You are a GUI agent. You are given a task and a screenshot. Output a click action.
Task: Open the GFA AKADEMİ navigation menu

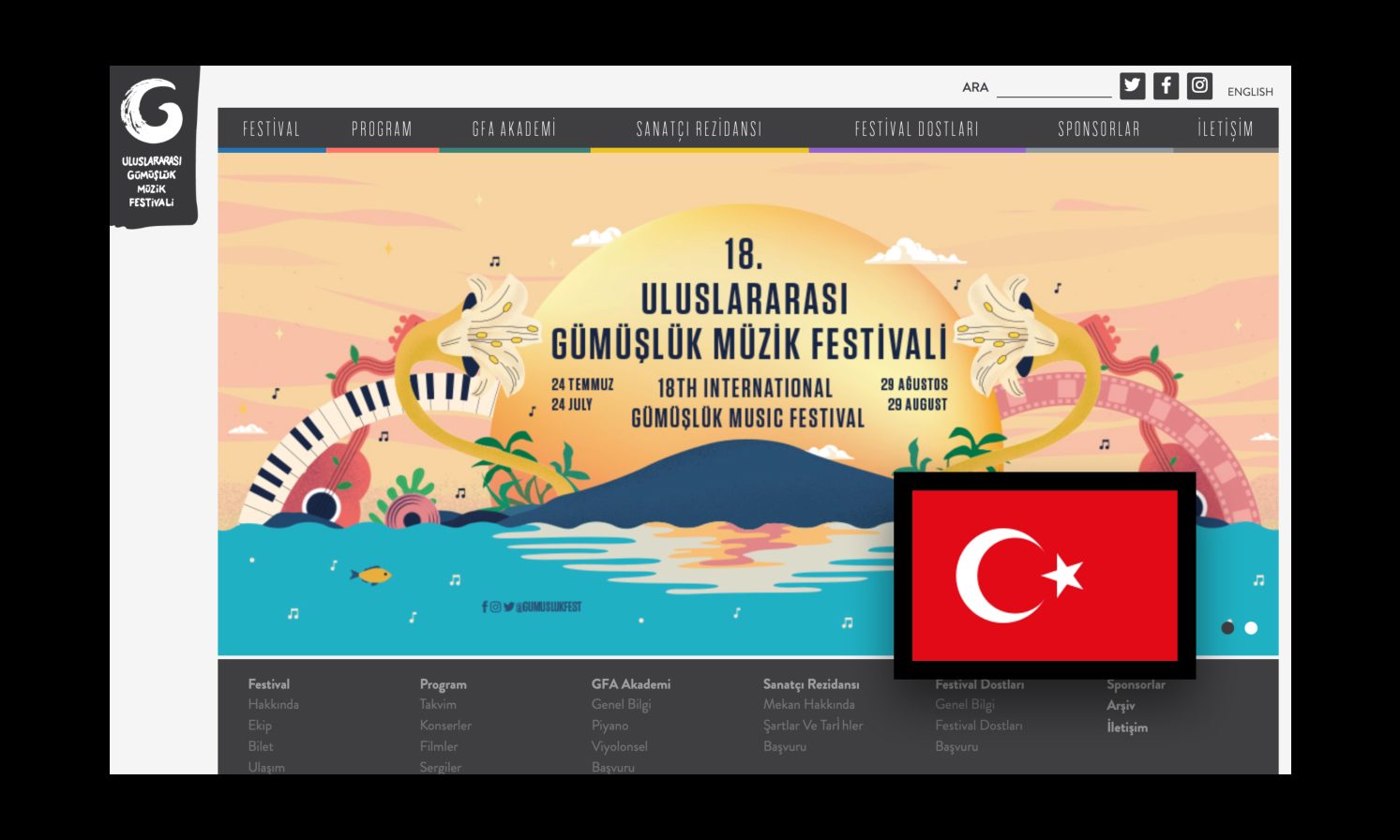pos(514,129)
